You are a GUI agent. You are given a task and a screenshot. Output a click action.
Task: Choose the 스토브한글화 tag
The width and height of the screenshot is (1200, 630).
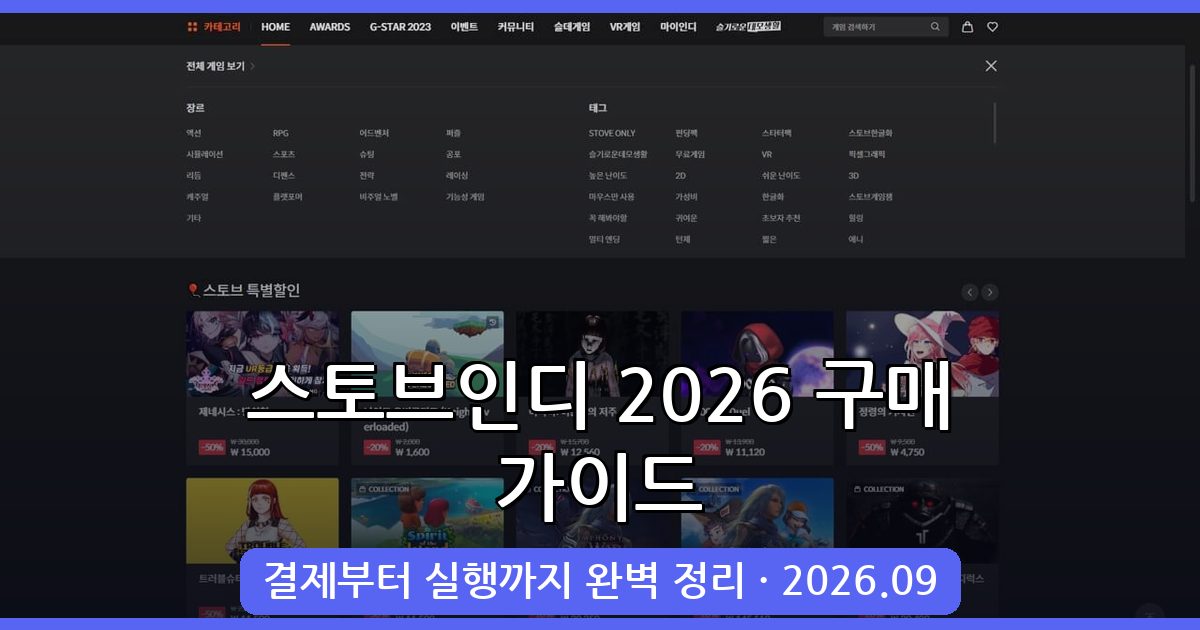click(x=871, y=133)
